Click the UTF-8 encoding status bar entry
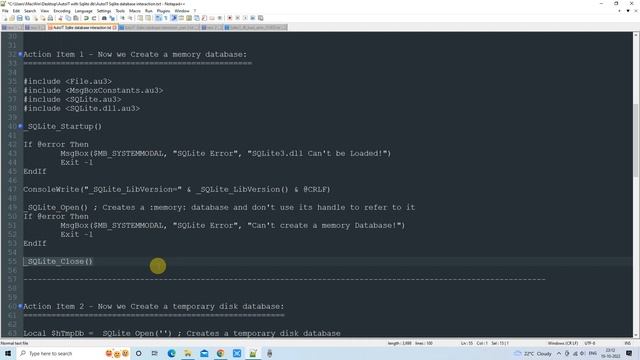The image size is (640, 360). [590, 343]
